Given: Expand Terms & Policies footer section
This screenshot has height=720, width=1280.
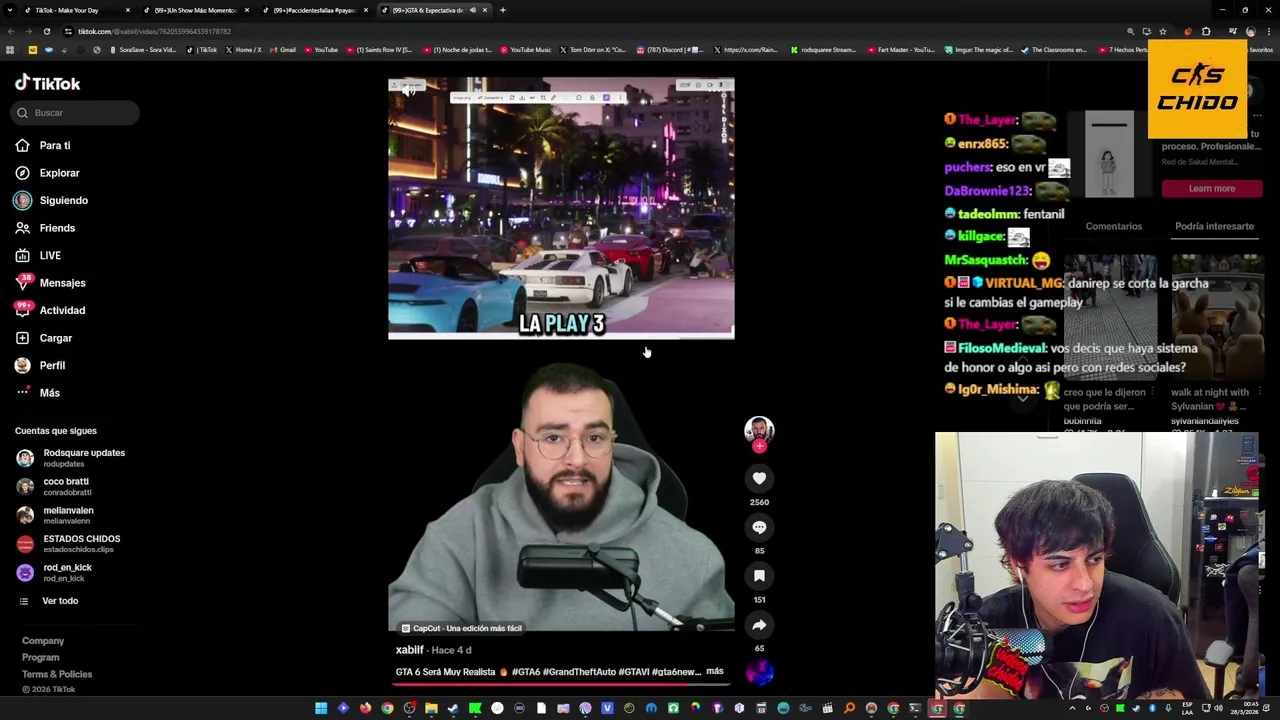Looking at the screenshot, I should [57, 675].
